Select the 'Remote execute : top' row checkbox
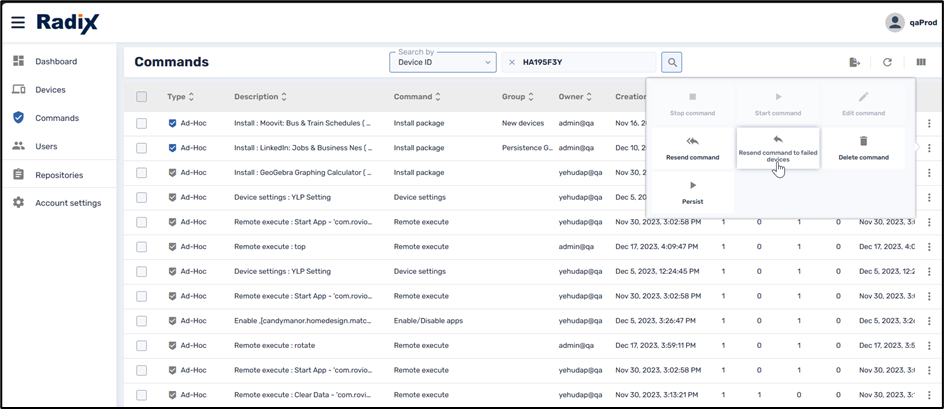Viewport: 944px width, 409px height. pyautogui.click(x=141, y=246)
